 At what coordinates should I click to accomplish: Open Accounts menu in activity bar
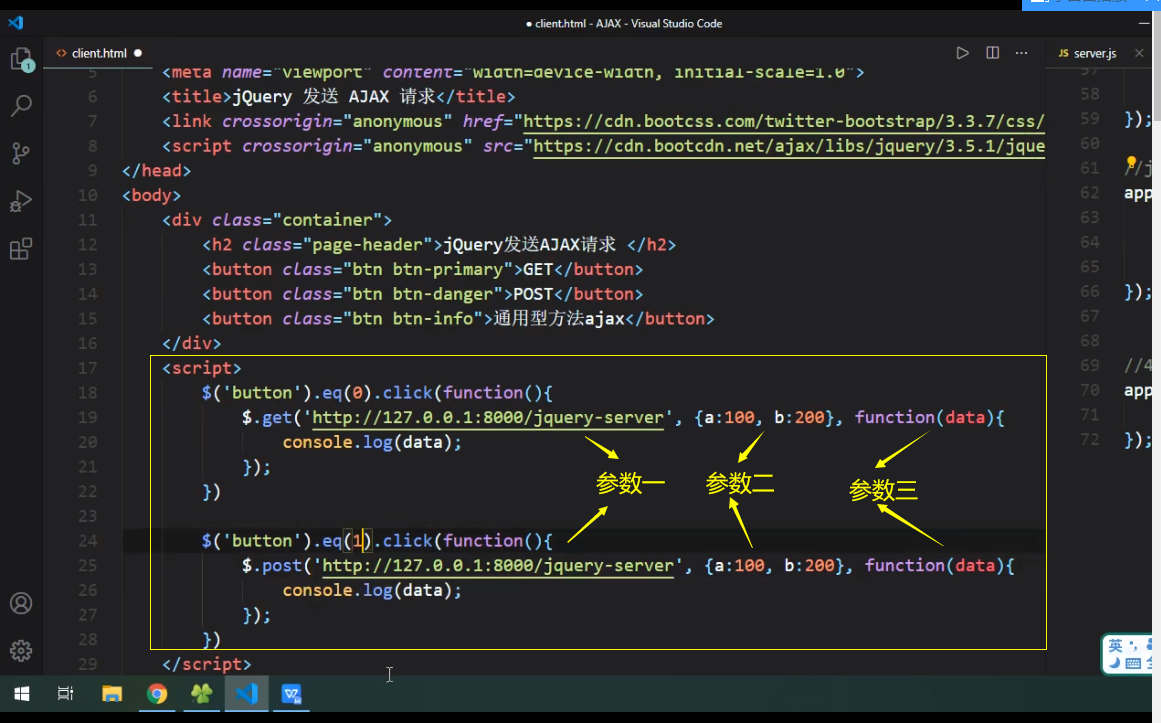tap(21, 604)
